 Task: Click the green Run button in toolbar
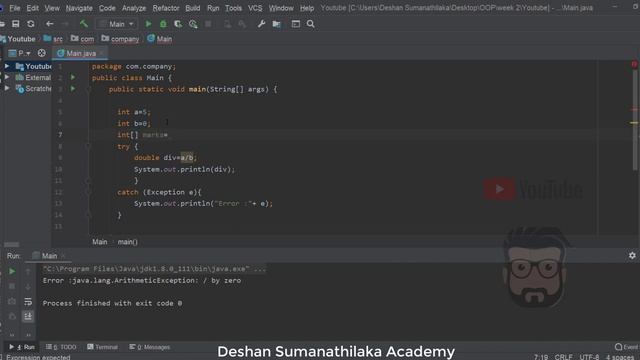click(x=148, y=24)
